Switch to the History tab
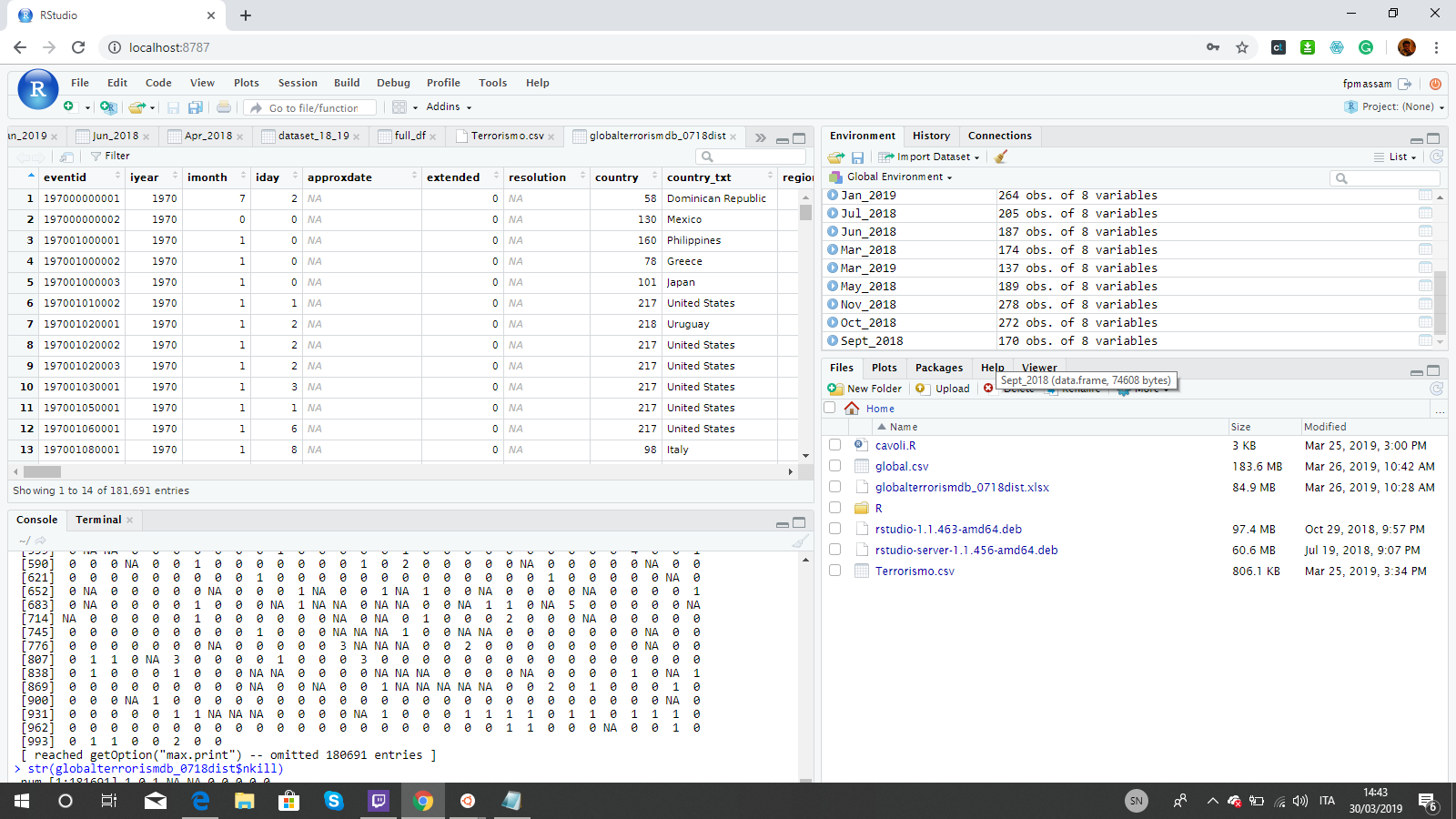Viewport: 1456px width, 819px height. (931, 136)
